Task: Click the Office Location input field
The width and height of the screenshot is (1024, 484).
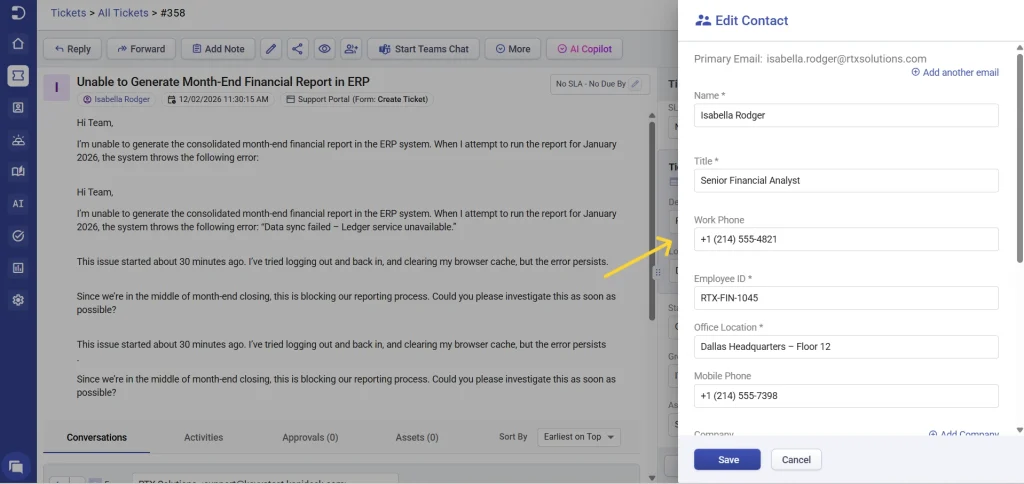Action: coord(846,347)
